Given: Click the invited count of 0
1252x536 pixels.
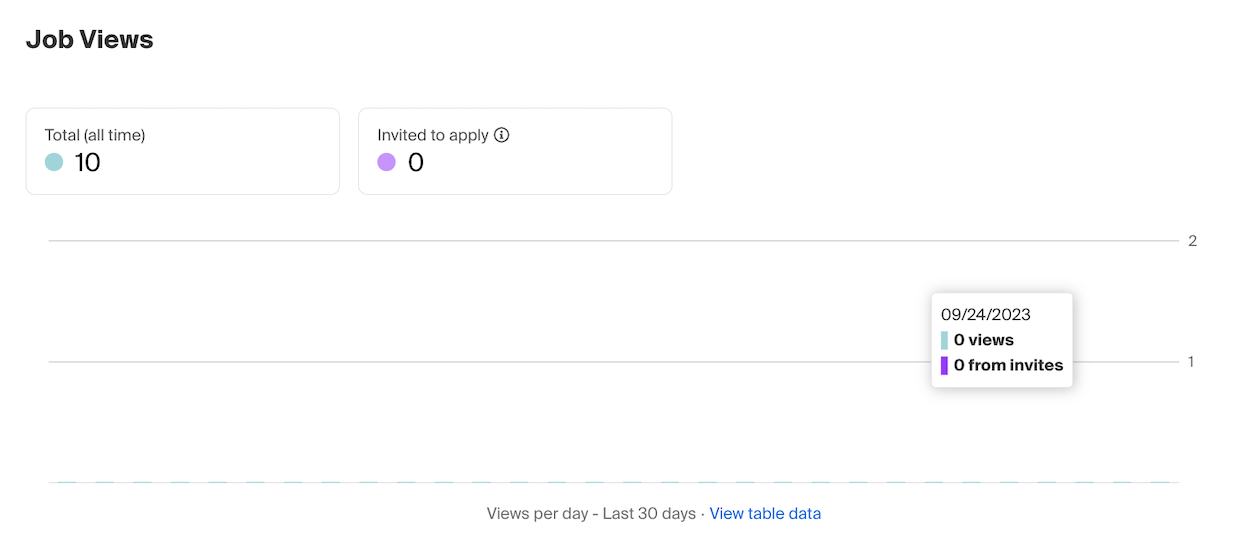Looking at the screenshot, I should pos(416,162).
